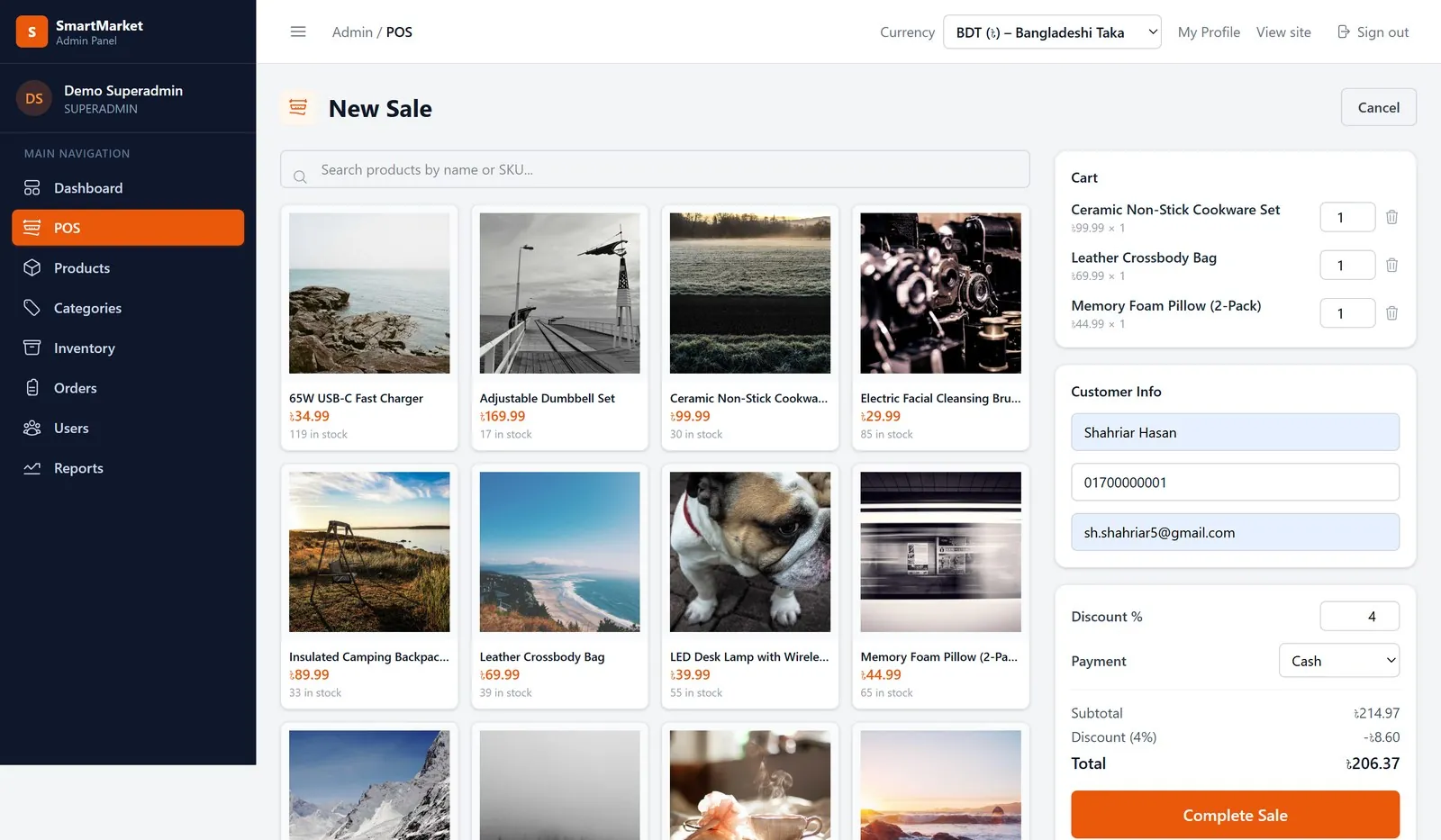The image size is (1441, 840).
Task: Add Insulated Camping Backpack product
Action: 369,586
